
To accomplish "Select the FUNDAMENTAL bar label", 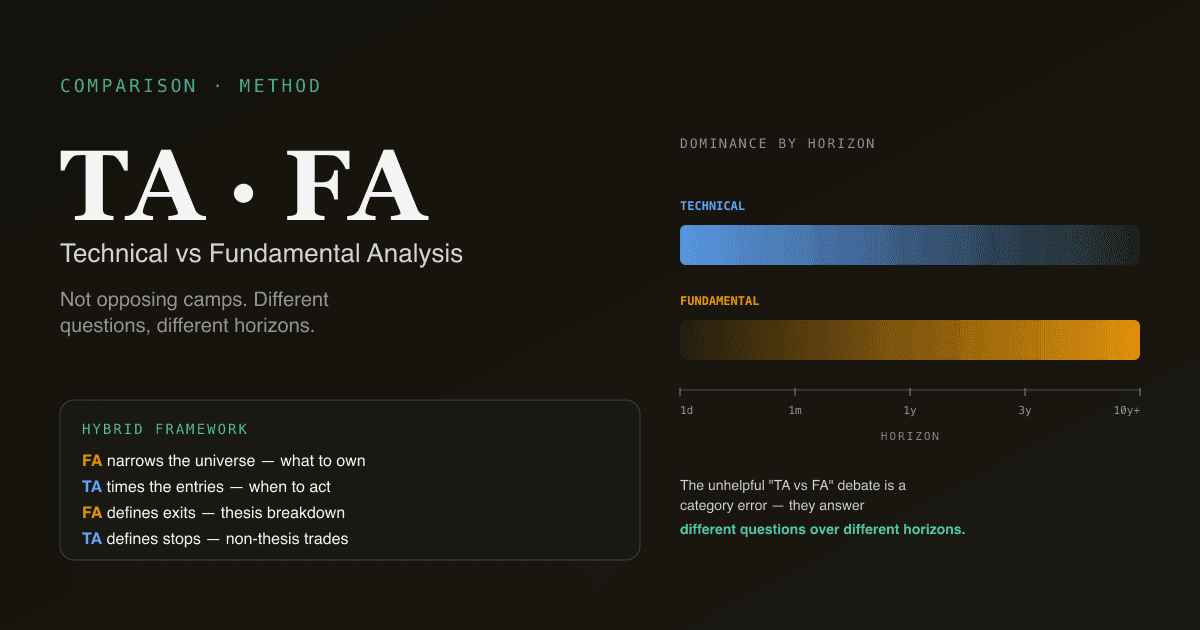I will pyautogui.click(x=719, y=301).
